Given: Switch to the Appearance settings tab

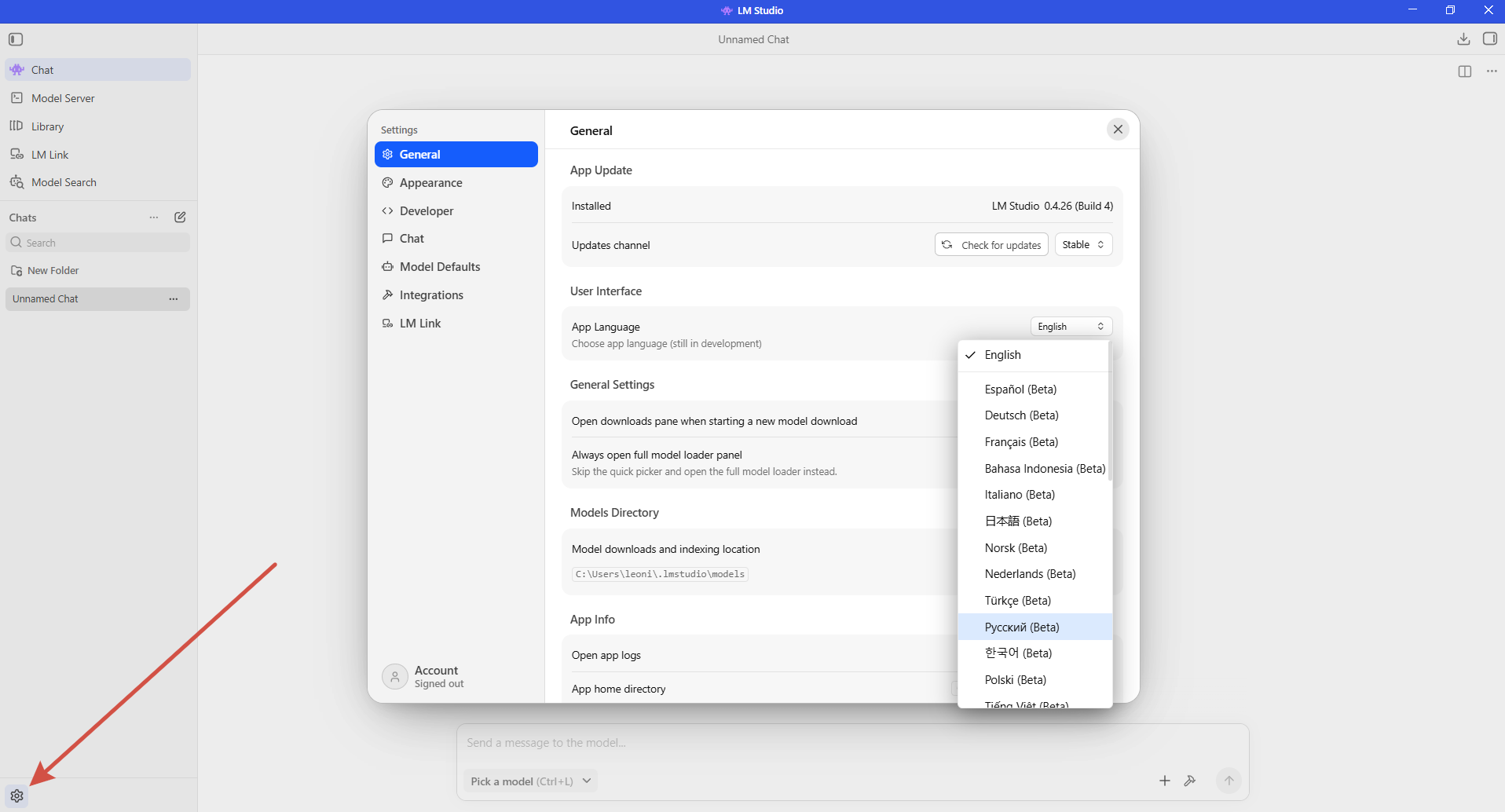Looking at the screenshot, I should (456, 183).
